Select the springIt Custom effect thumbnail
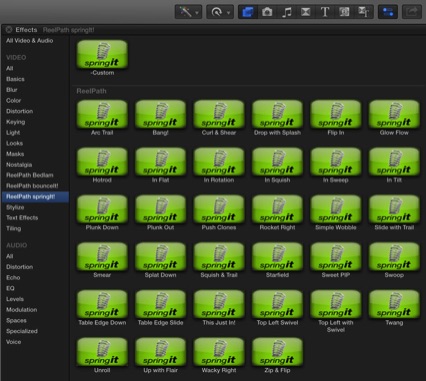426x381 pixels. 102,54
